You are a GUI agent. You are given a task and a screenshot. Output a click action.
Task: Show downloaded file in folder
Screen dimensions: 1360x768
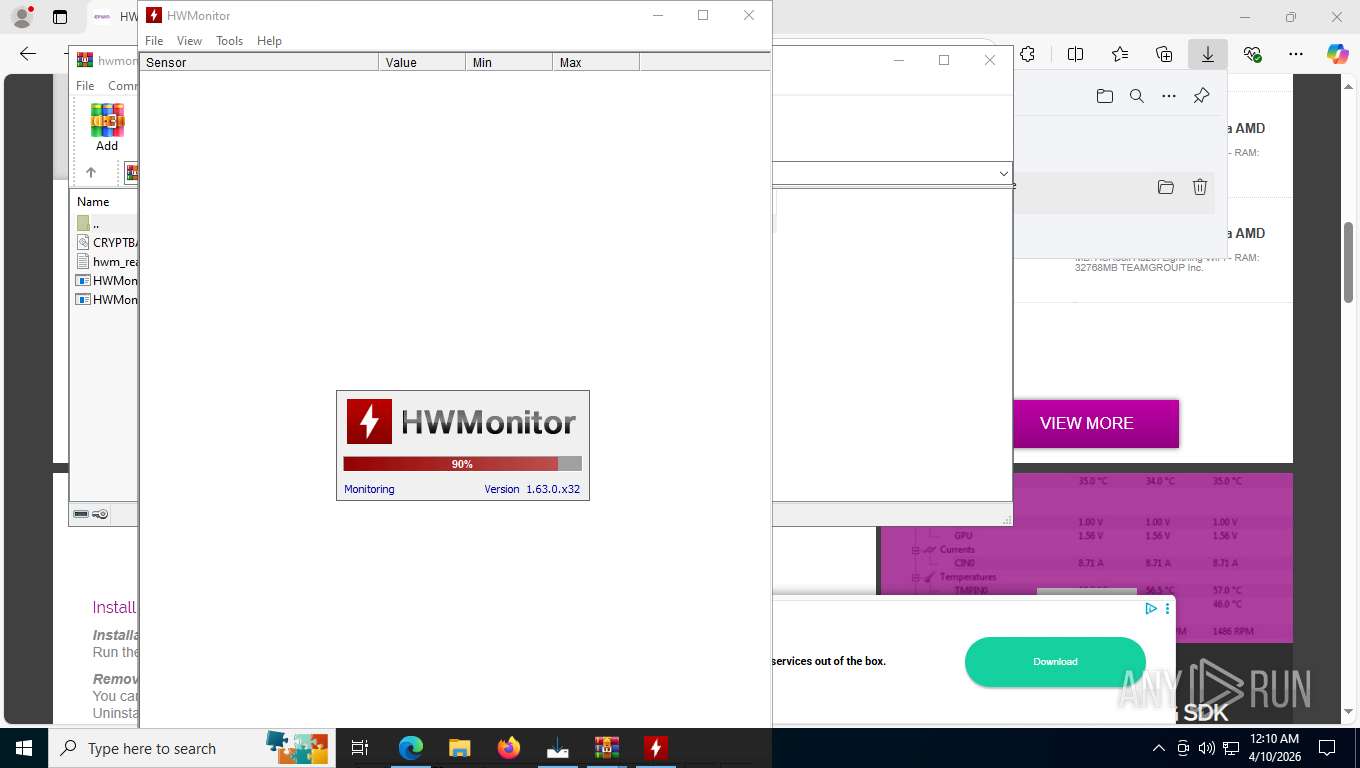1166,187
